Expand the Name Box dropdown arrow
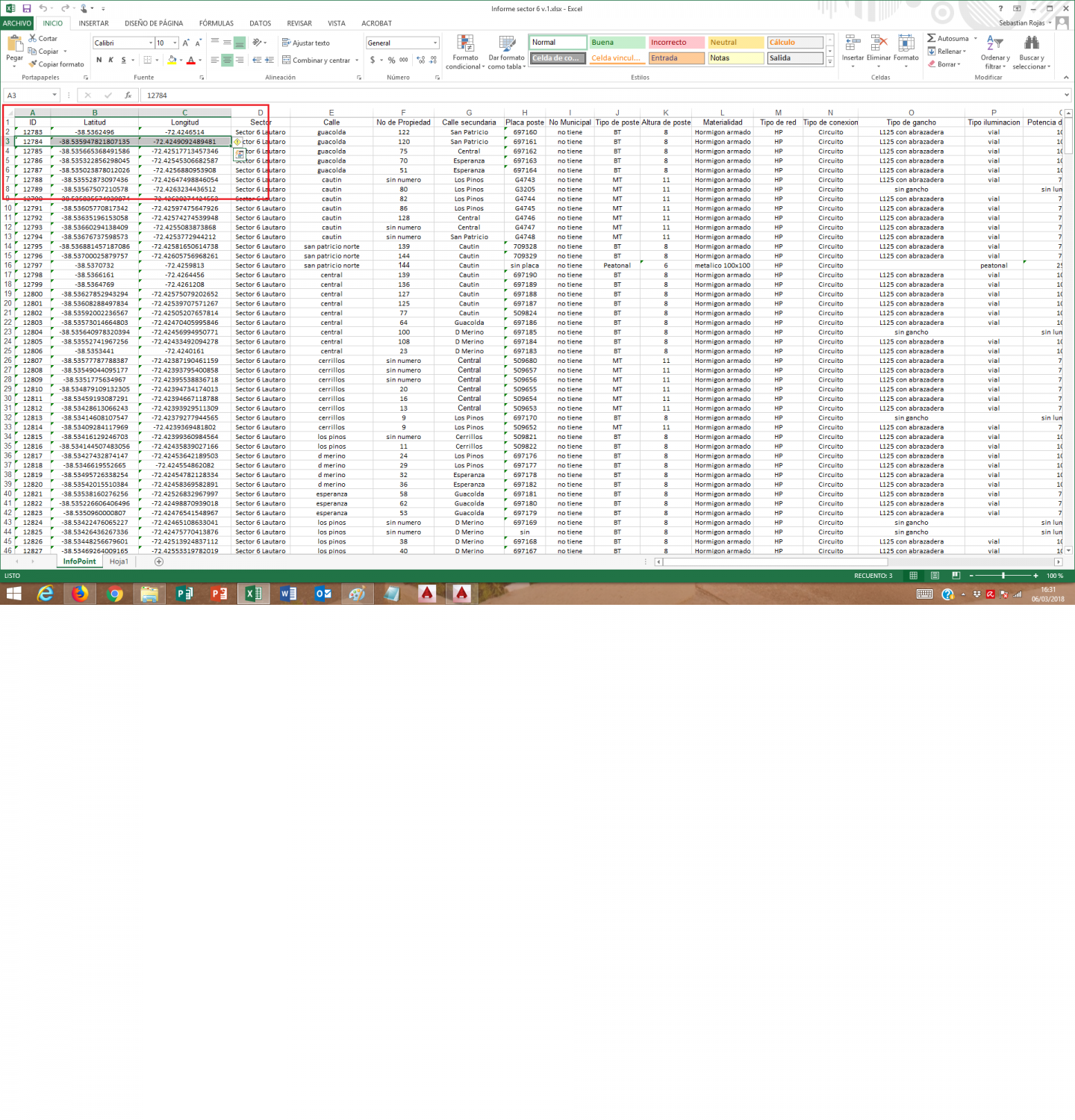The image size is (1075, 1120). pyautogui.click(x=54, y=96)
